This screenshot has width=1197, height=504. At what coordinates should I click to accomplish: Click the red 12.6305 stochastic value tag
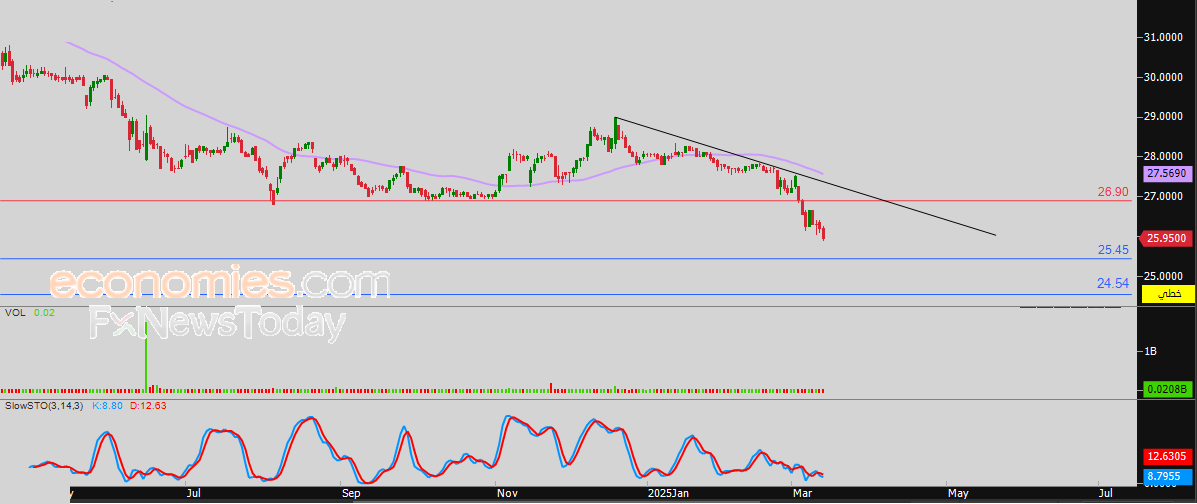coord(1168,457)
